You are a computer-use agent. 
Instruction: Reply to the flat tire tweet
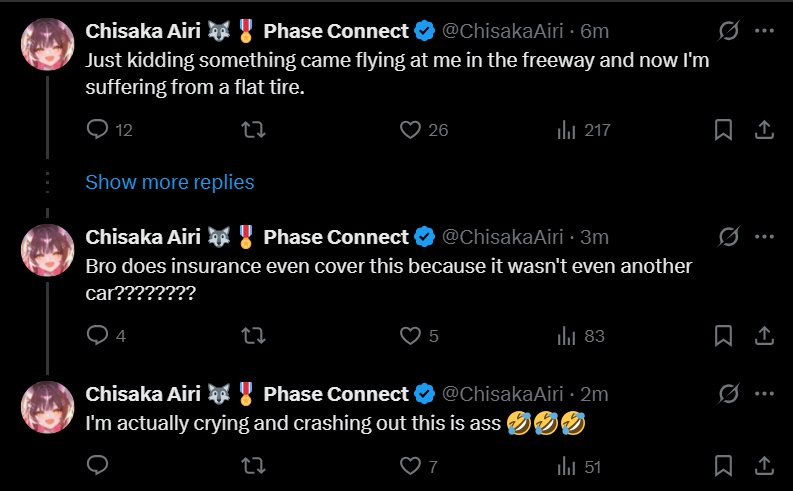tap(109, 130)
